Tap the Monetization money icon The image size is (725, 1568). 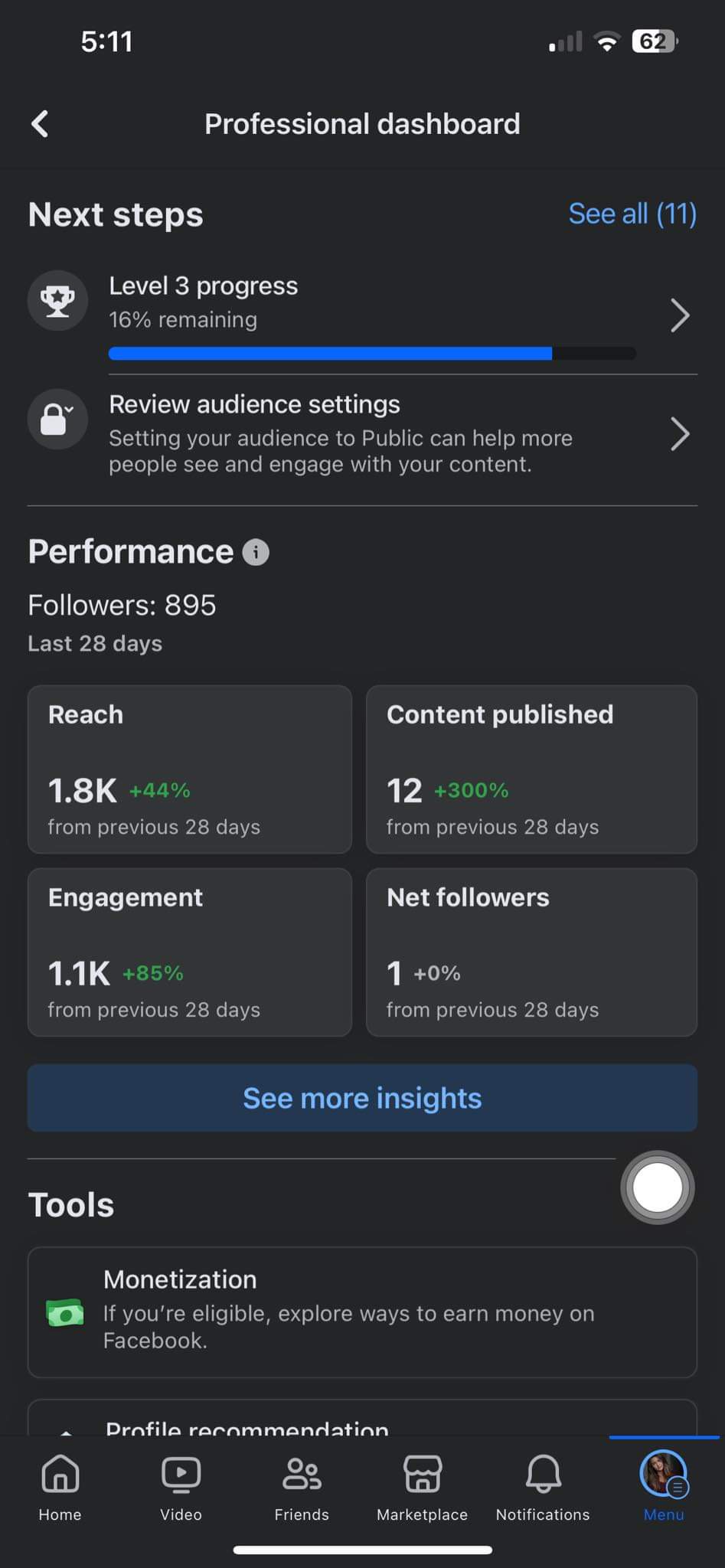65,1312
